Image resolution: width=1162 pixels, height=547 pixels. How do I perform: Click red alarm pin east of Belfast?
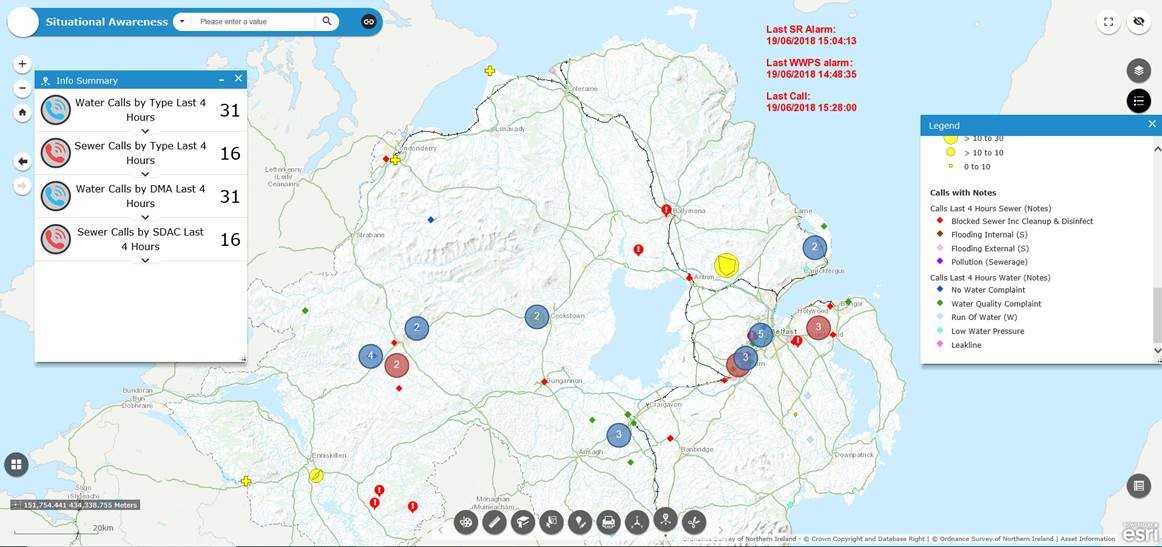[797, 341]
